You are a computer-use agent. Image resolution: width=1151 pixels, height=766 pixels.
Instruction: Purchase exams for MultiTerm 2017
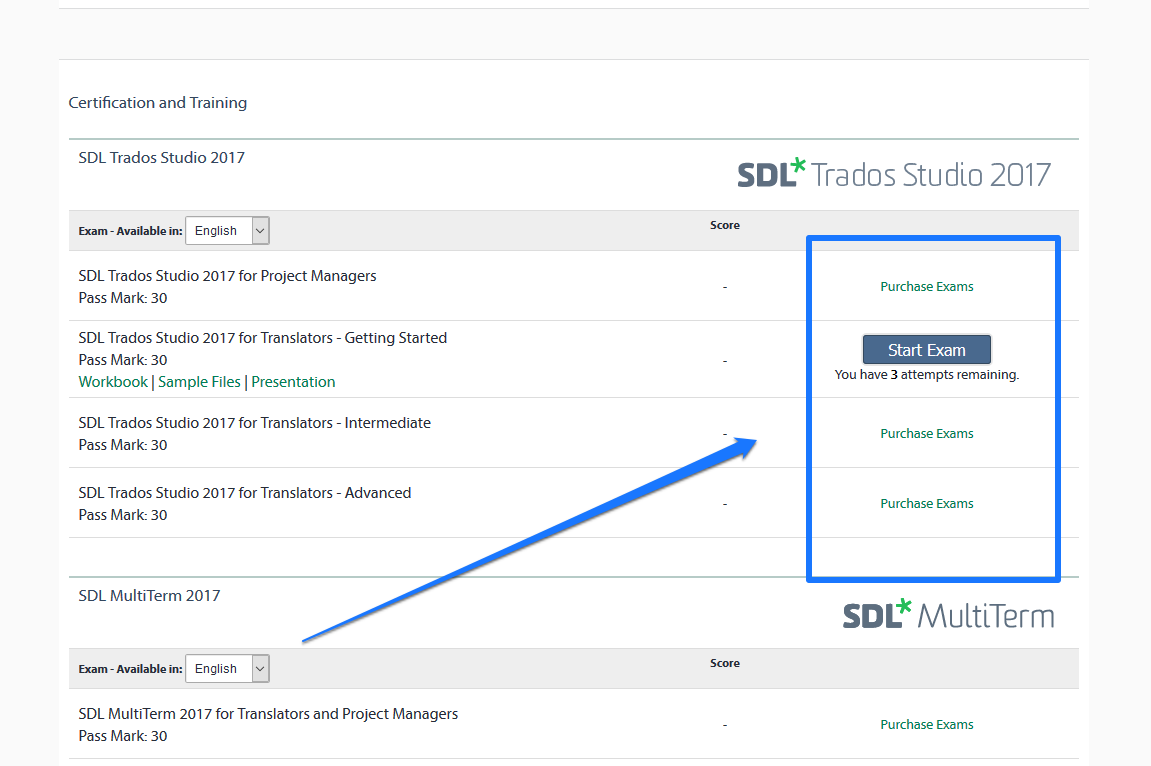coord(926,724)
